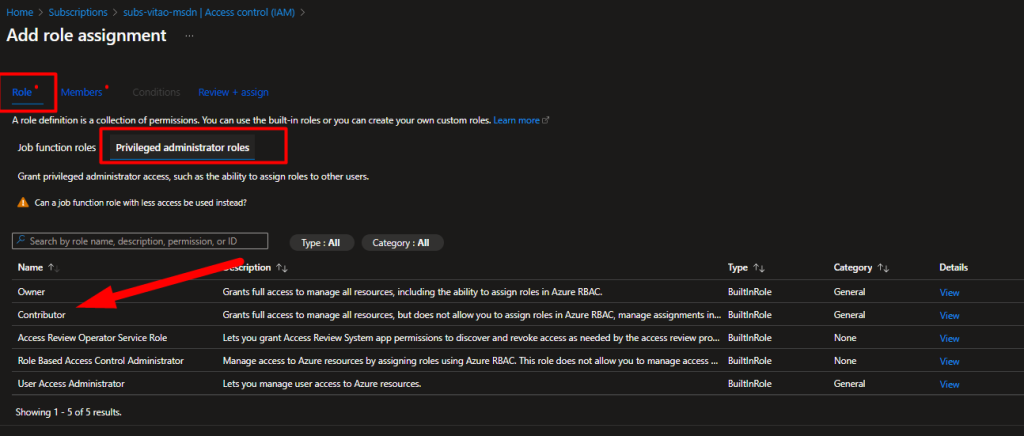Sort by Description column arrows
1024x436 pixels.
282,268
